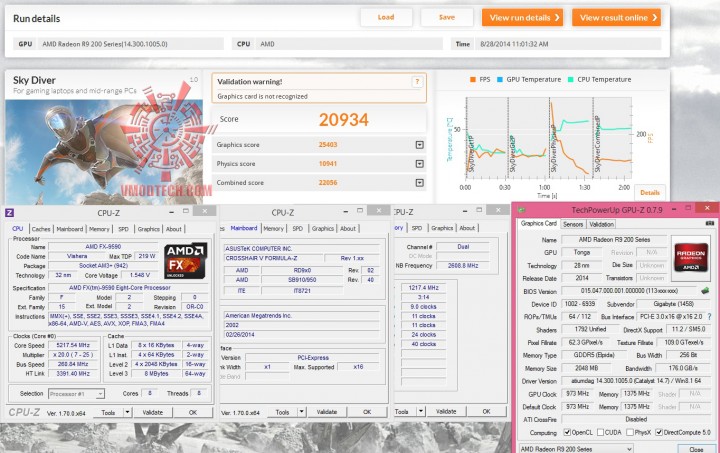The image size is (720, 453).
Task: Expand Combined score details
Action: coord(419,183)
